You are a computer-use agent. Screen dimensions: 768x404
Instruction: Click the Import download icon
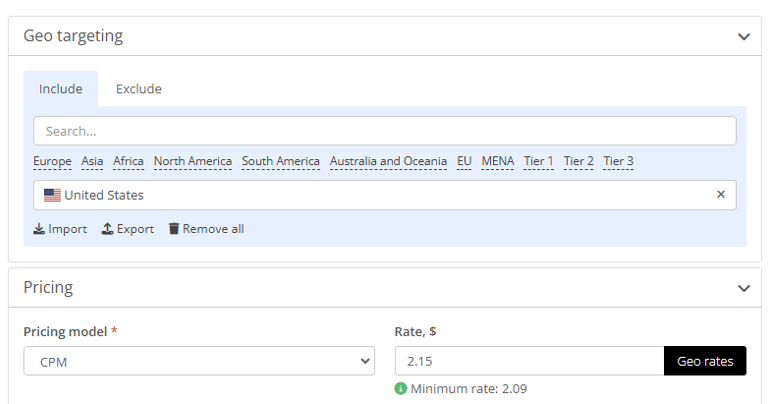(39, 229)
